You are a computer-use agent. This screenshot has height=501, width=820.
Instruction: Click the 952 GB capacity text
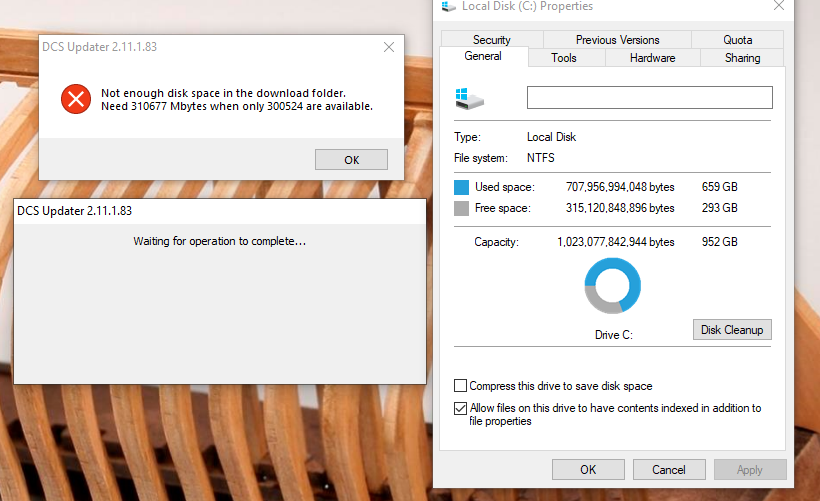coord(720,242)
